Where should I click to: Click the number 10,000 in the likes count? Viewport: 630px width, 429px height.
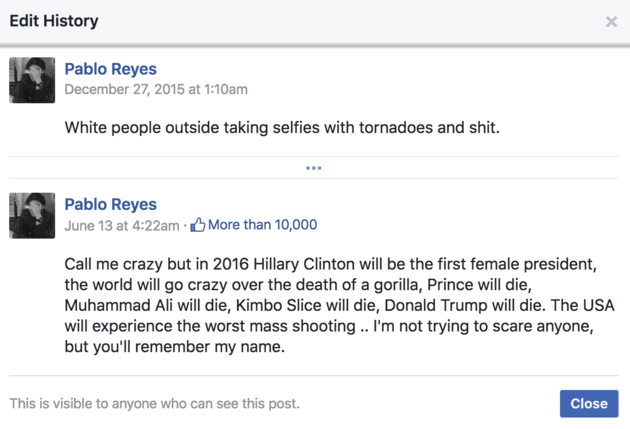pyautogui.click(x=296, y=225)
